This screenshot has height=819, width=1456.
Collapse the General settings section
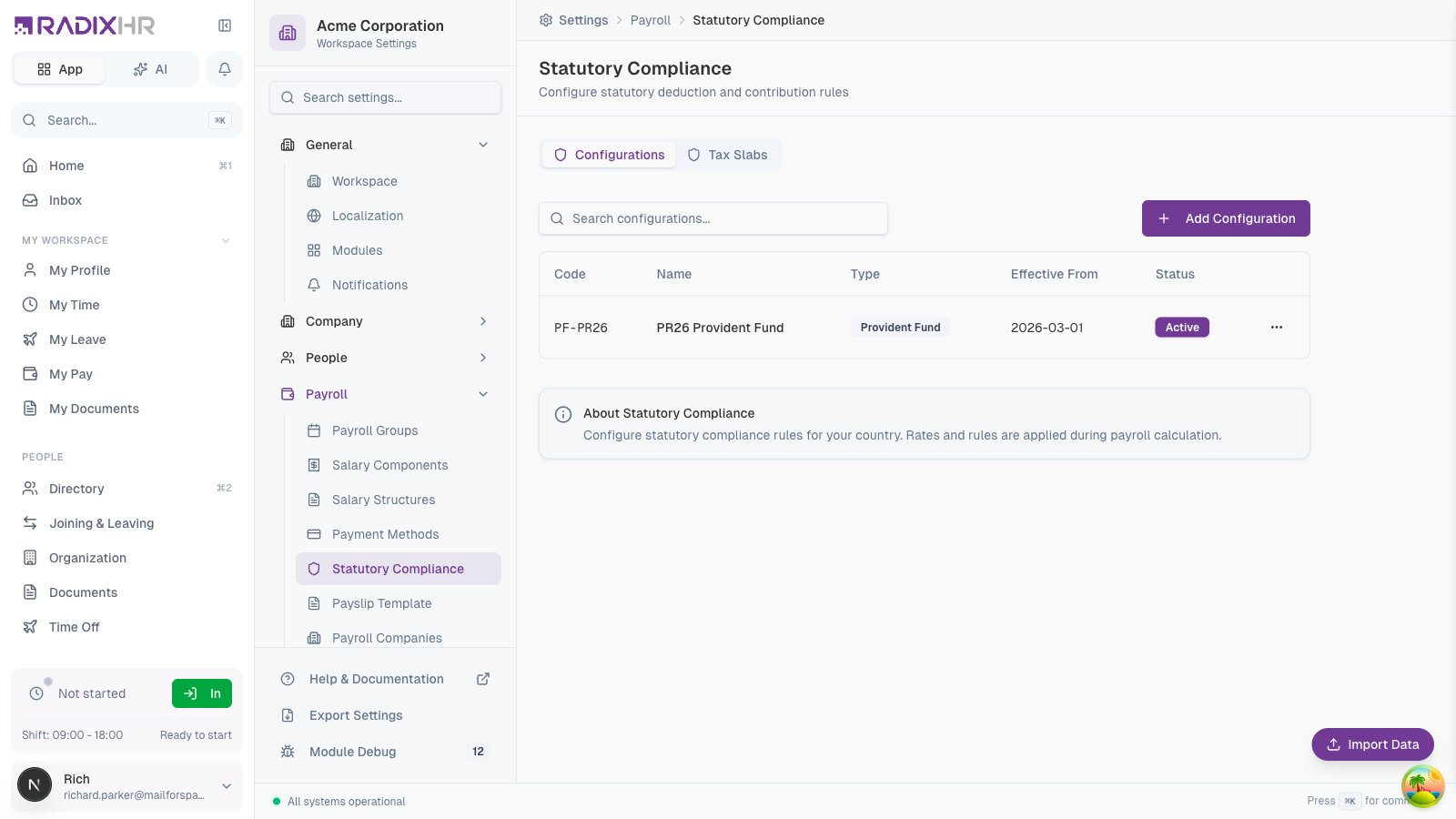click(x=483, y=145)
